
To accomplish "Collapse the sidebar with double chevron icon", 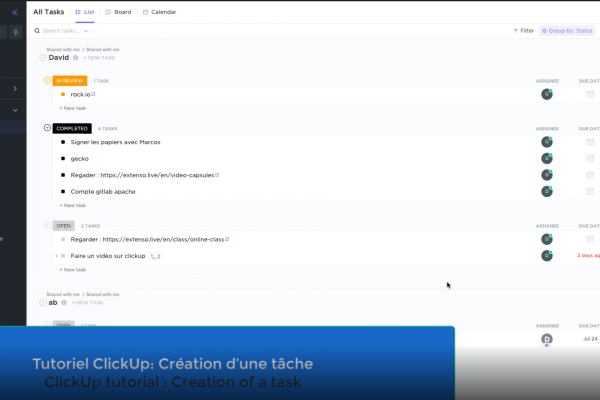I will tap(15, 12).
